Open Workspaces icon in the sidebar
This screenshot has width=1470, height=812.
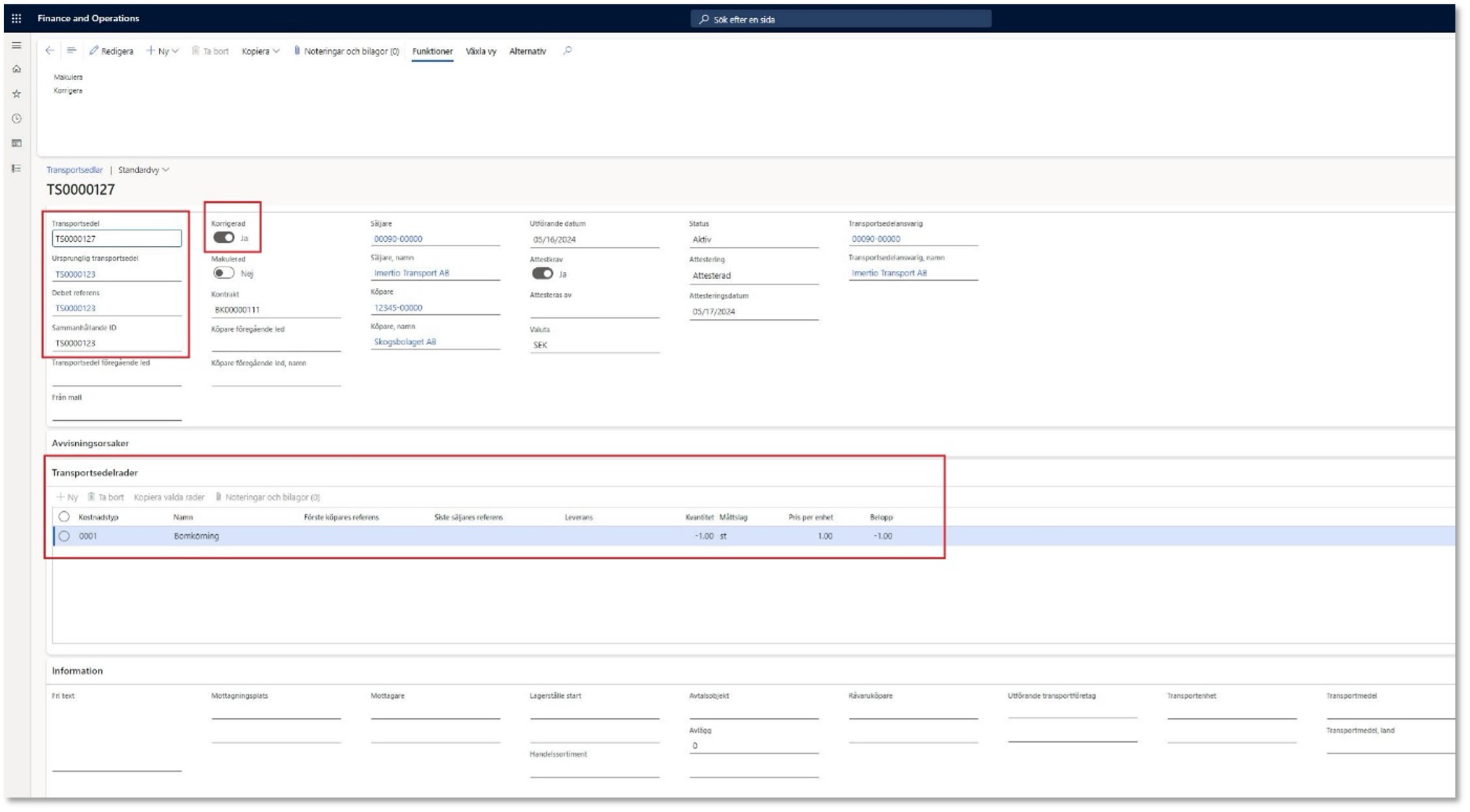pyautogui.click(x=16, y=143)
